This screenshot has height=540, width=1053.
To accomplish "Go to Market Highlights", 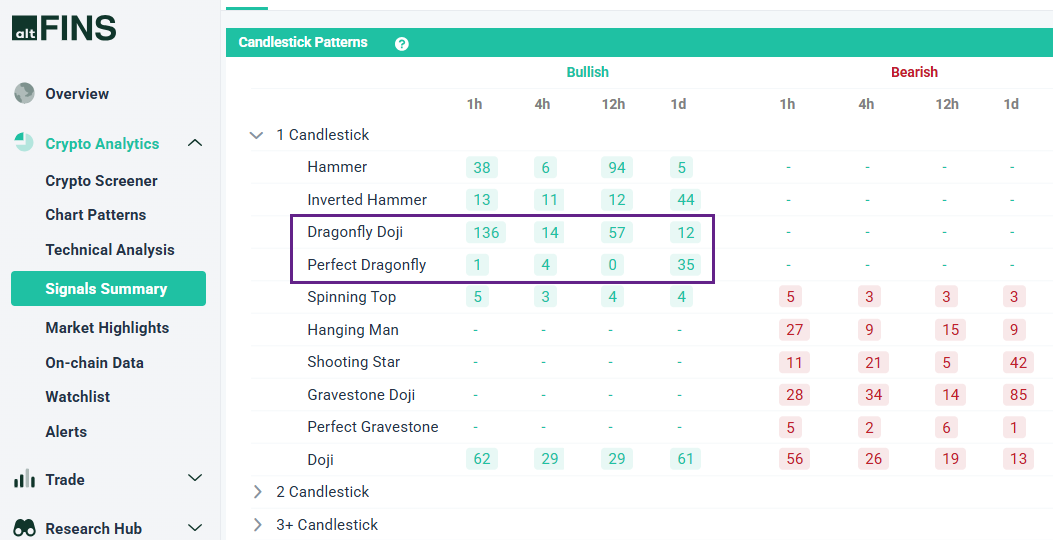I will (107, 328).
